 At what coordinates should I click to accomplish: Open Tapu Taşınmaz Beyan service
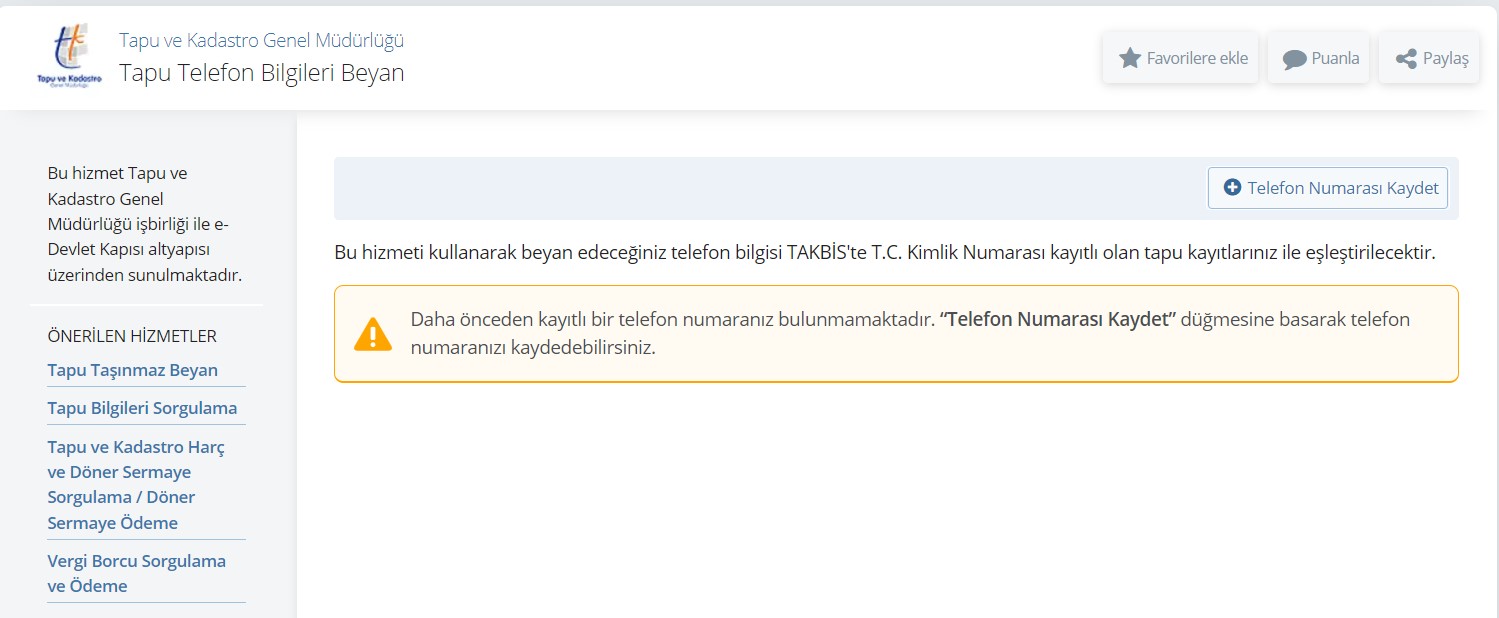click(132, 369)
